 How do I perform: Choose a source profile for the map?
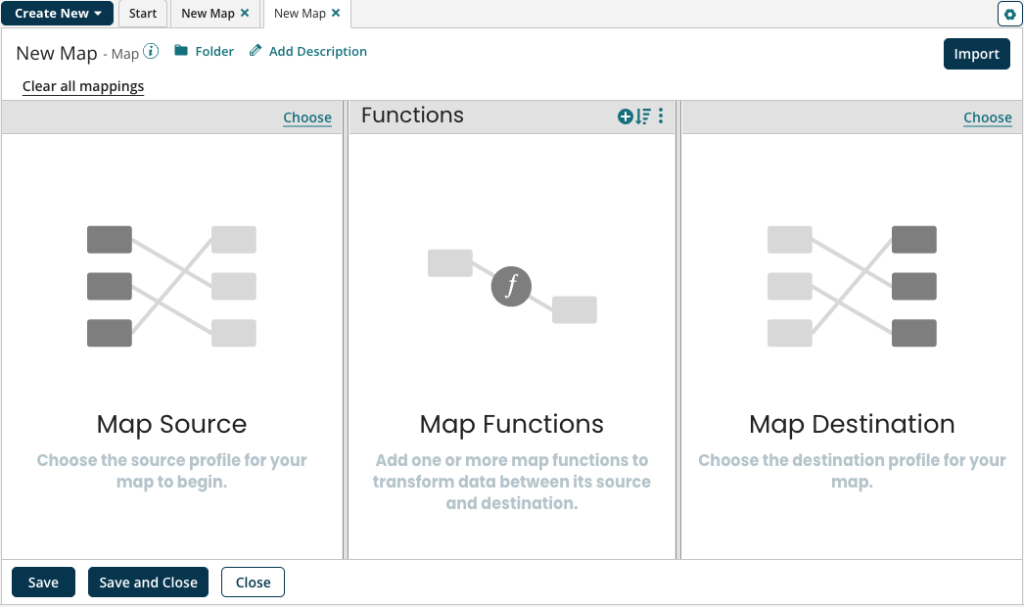pos(307,117)
